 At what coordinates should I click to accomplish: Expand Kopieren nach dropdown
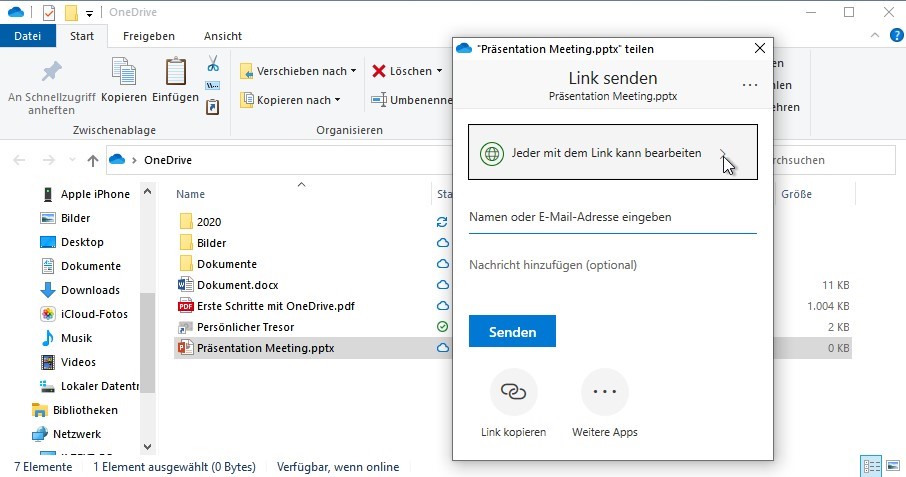[x=337, y=100]
